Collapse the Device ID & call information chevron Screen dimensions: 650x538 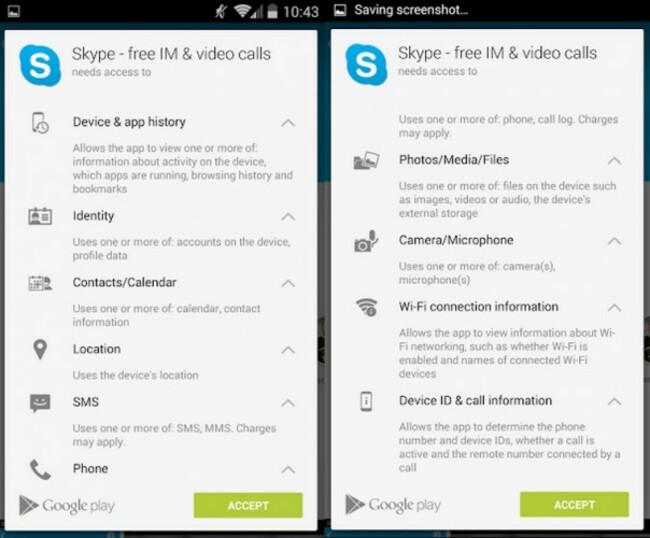point(614,401)
